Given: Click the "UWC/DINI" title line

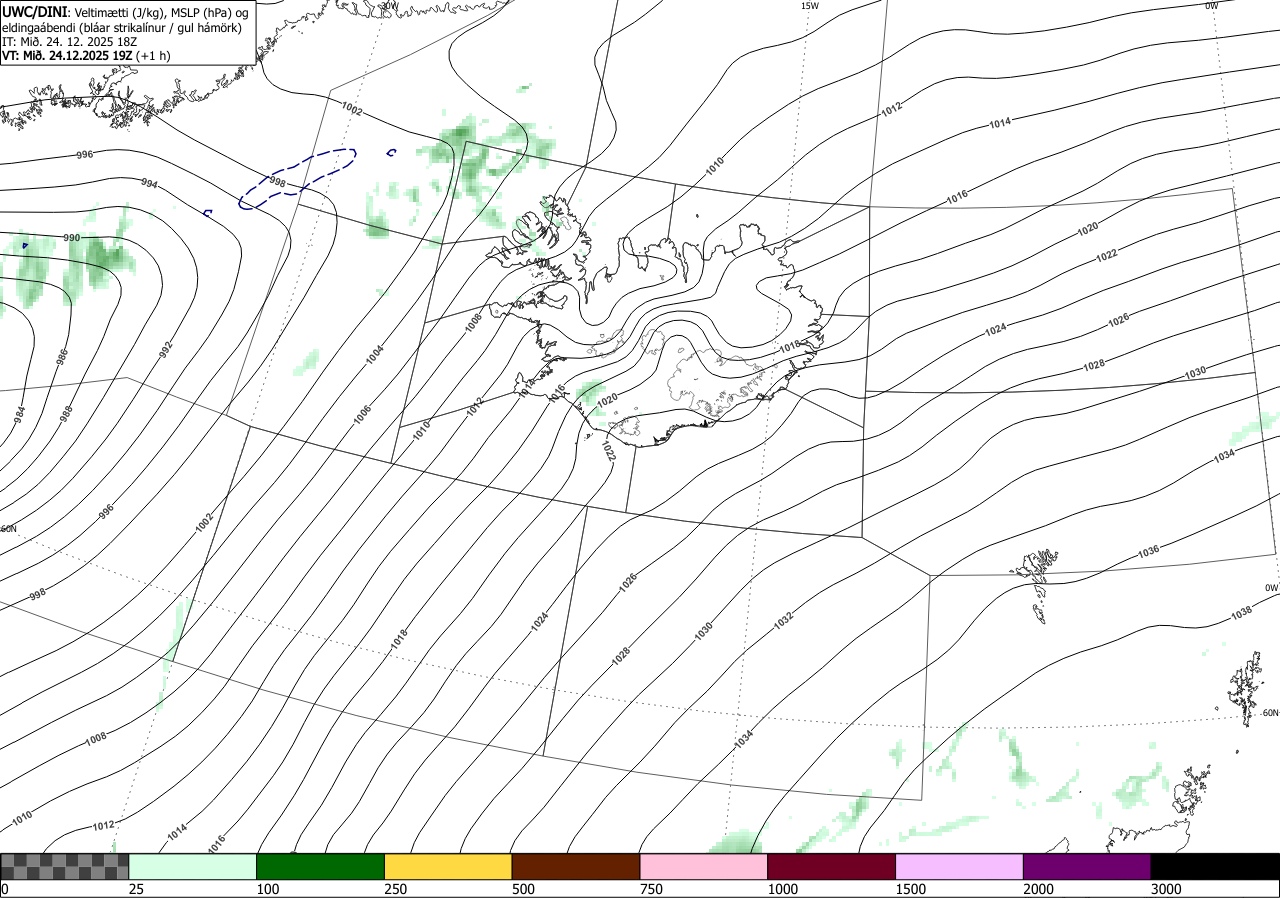Looking at the screenshot, I should pos(124,12).
